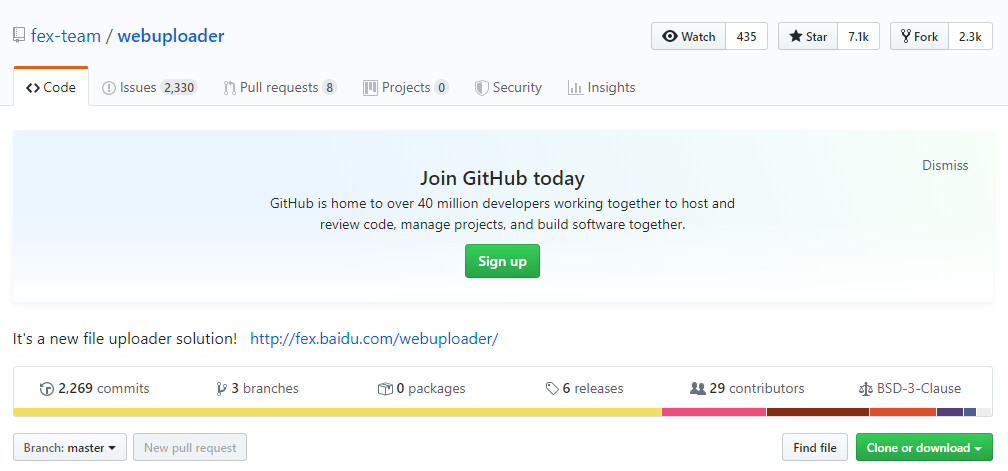Click the Insights graph icon

(x=575, y=88)
